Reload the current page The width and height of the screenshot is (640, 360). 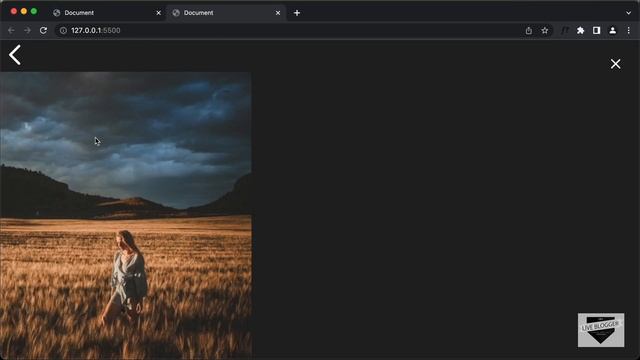(x=43, y=31)
